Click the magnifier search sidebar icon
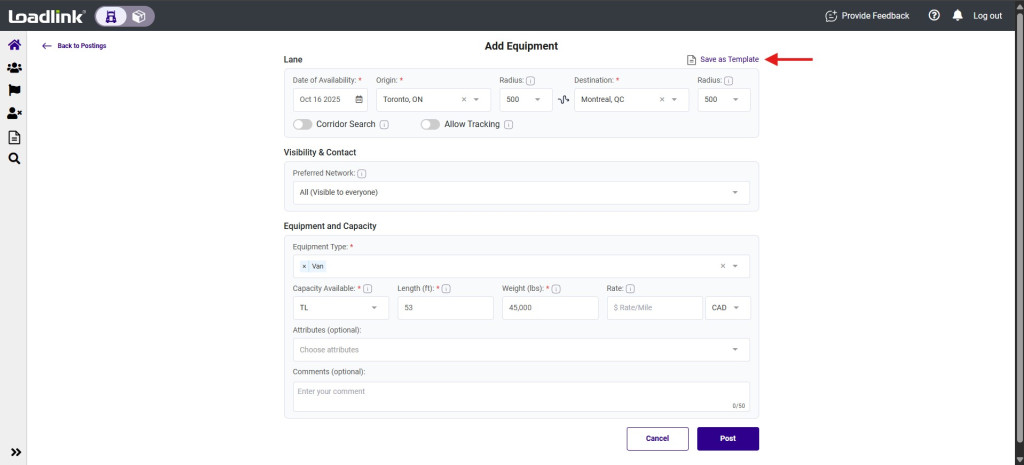The height and width of the screenshot is (465, 1024). pyautogui.click(x=14, y=158)
